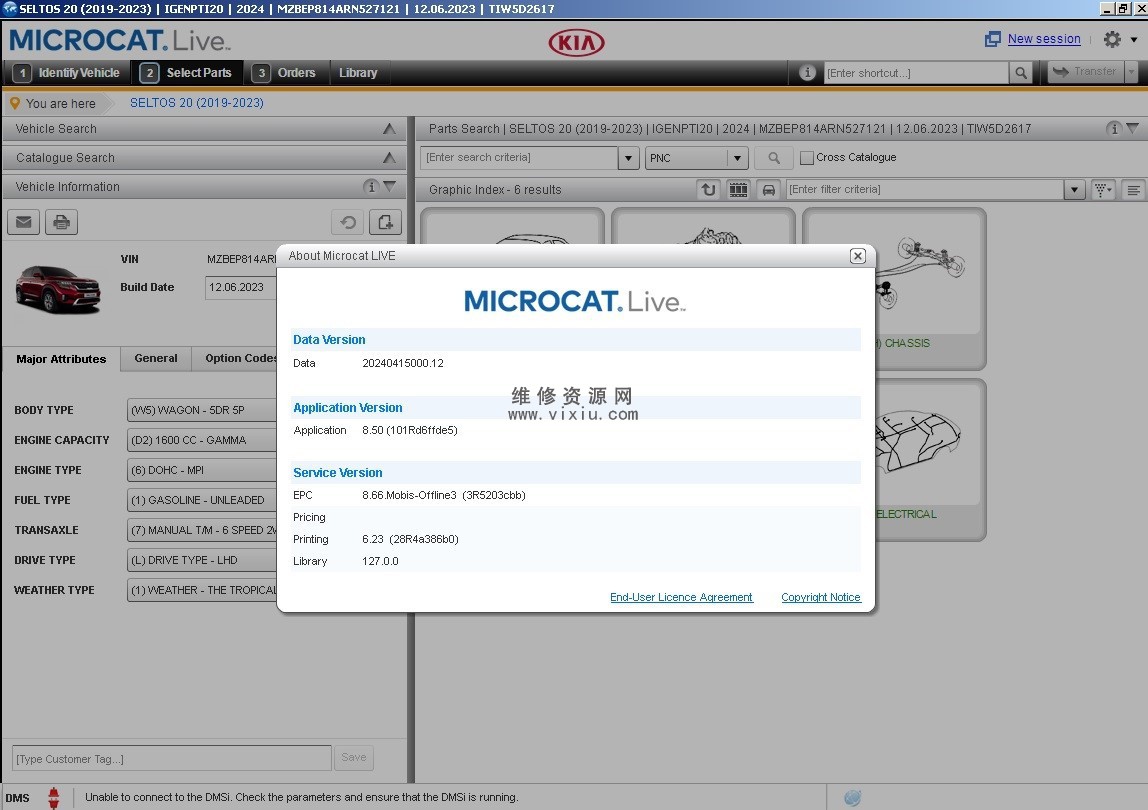Click the Save customer tag button
Image resolution: width=1148 pixels, height=810 pixels.
pyautogui.click(x=354, y=757)
